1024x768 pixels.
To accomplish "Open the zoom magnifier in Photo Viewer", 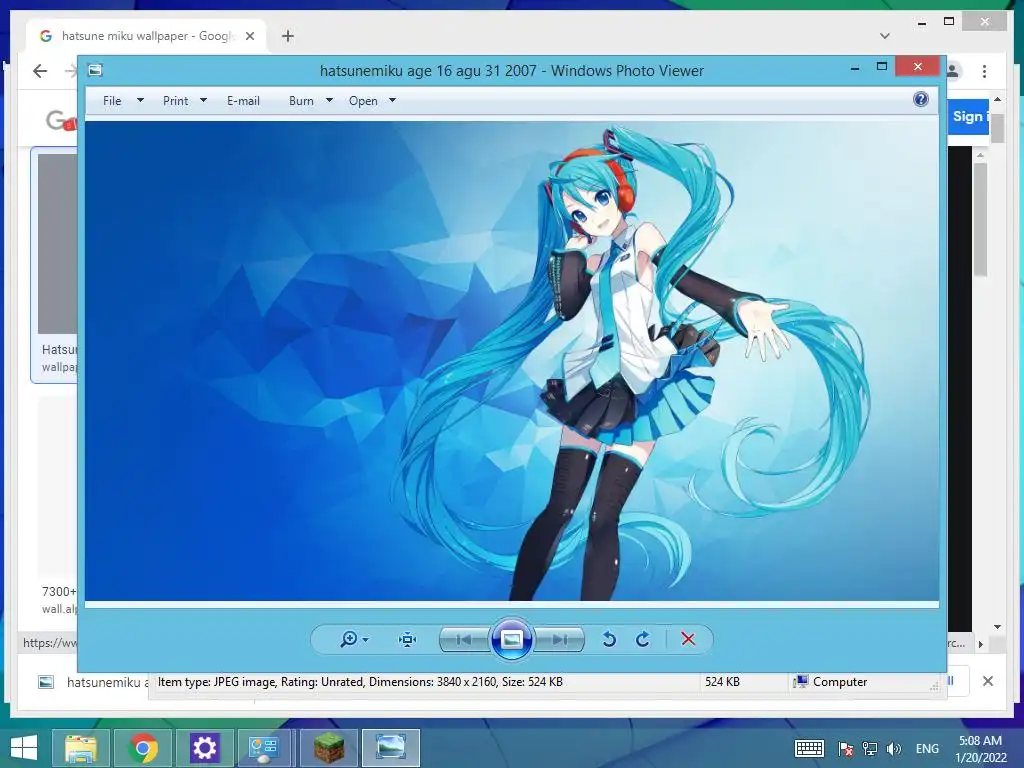I will tap(349, 639).
